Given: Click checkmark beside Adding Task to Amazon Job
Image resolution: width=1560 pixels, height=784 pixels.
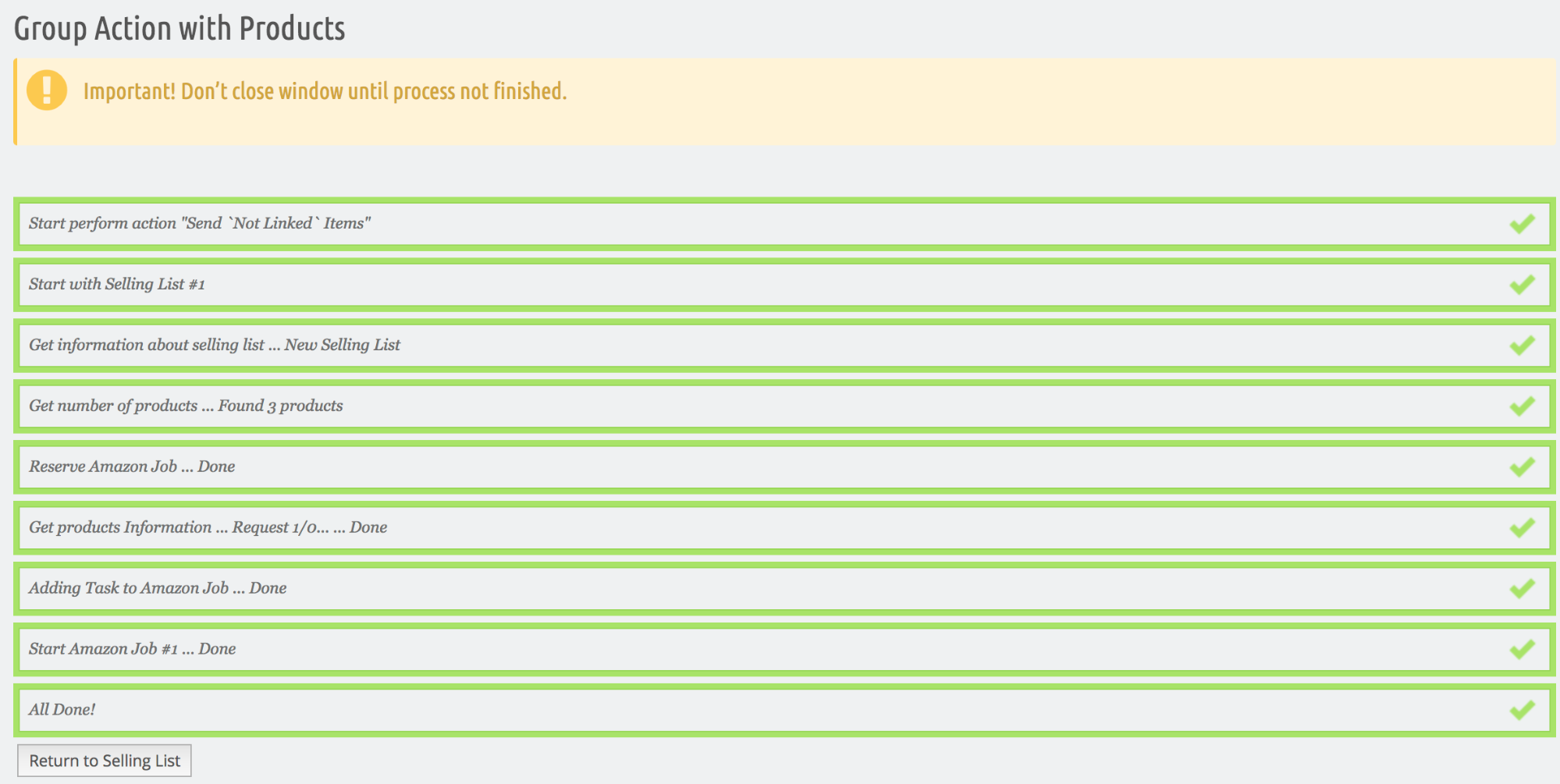Looking at the screenshot, I should (1522, 589).
